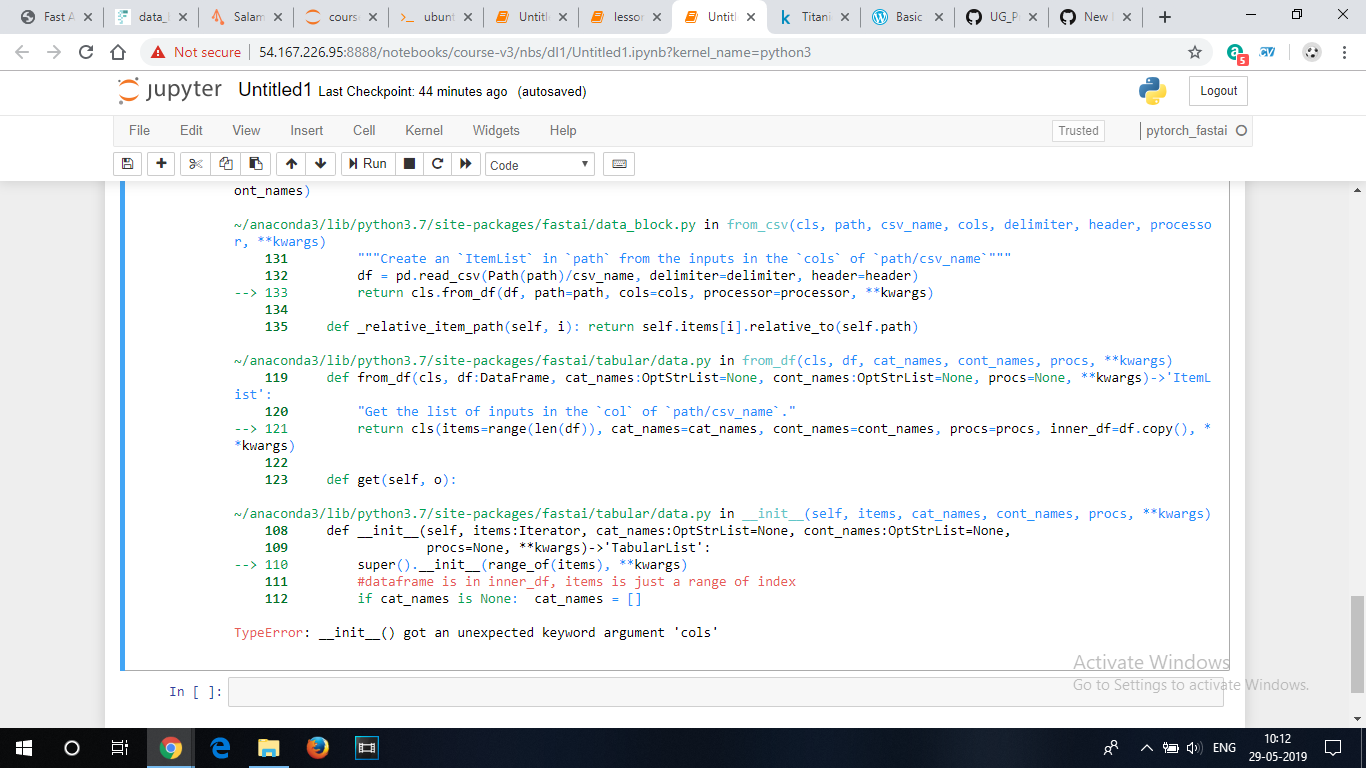Viewport: 1366px width, 768px height.
Task: Rename the notebook title Untitled1
Action: [275, 90]
